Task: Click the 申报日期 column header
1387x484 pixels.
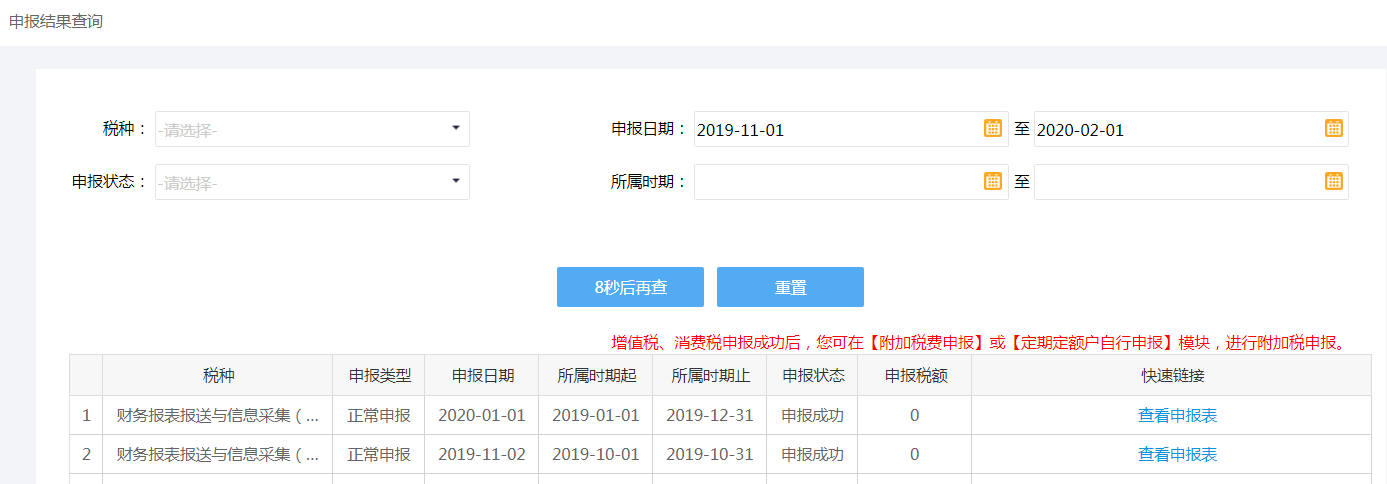Action: click(482, 375)
